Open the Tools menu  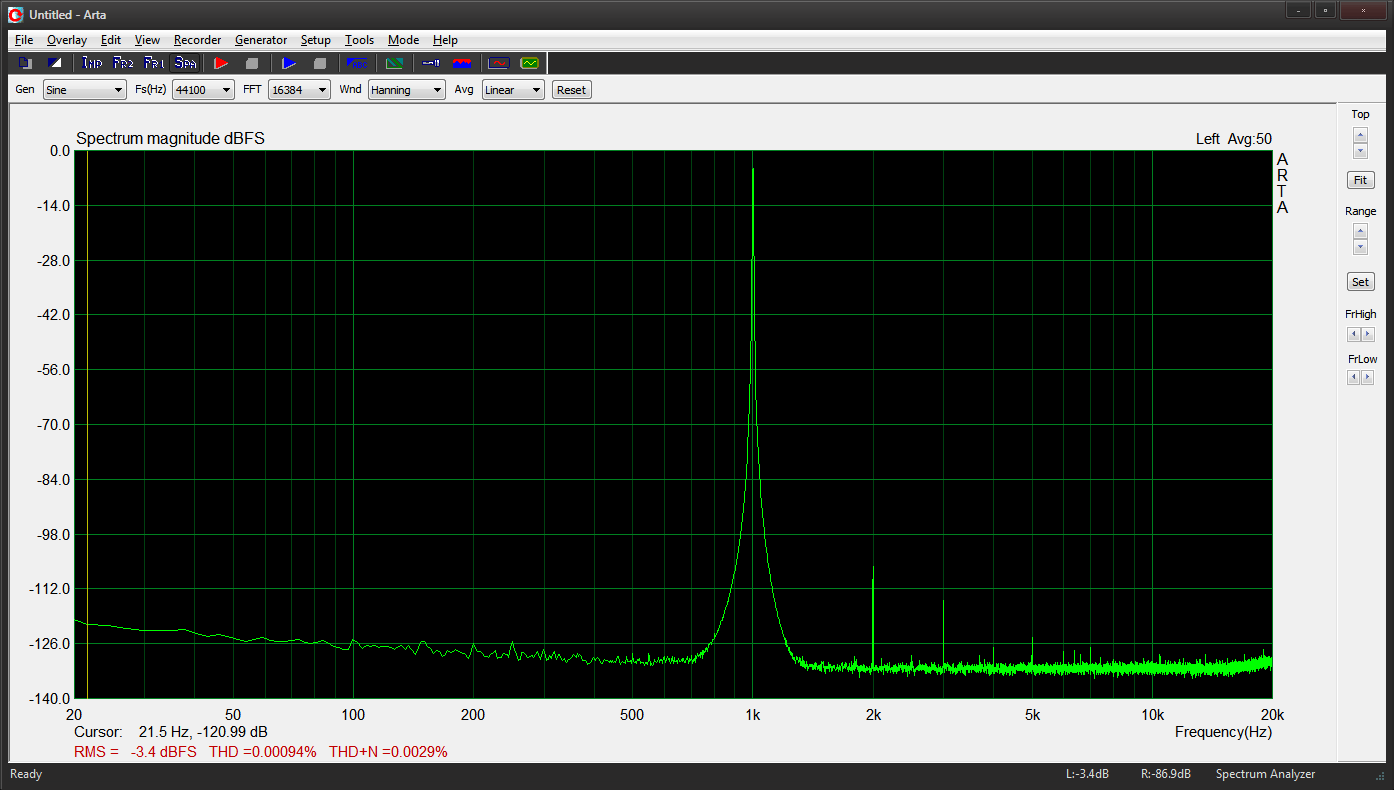pos(359,40)
